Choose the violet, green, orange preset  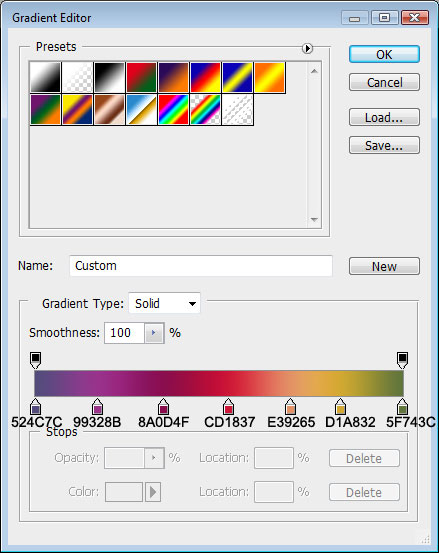(x=45, y=109)
